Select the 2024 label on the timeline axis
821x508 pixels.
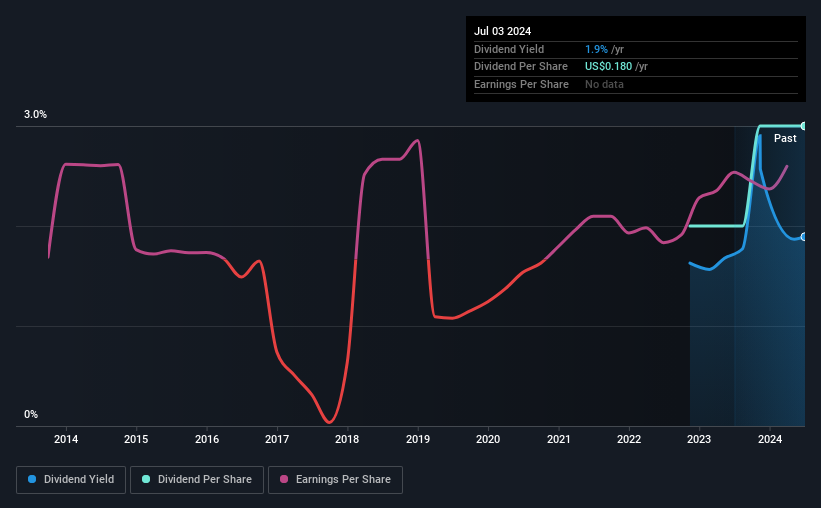(x=770, y=439)
